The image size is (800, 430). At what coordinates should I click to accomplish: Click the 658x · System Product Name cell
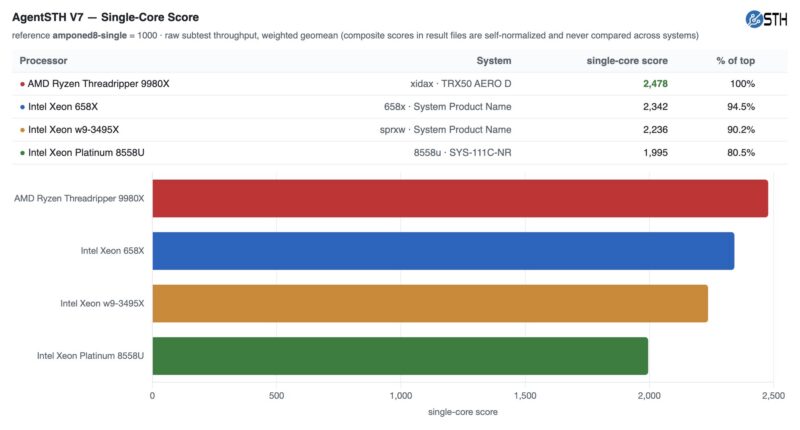(447, 107)
